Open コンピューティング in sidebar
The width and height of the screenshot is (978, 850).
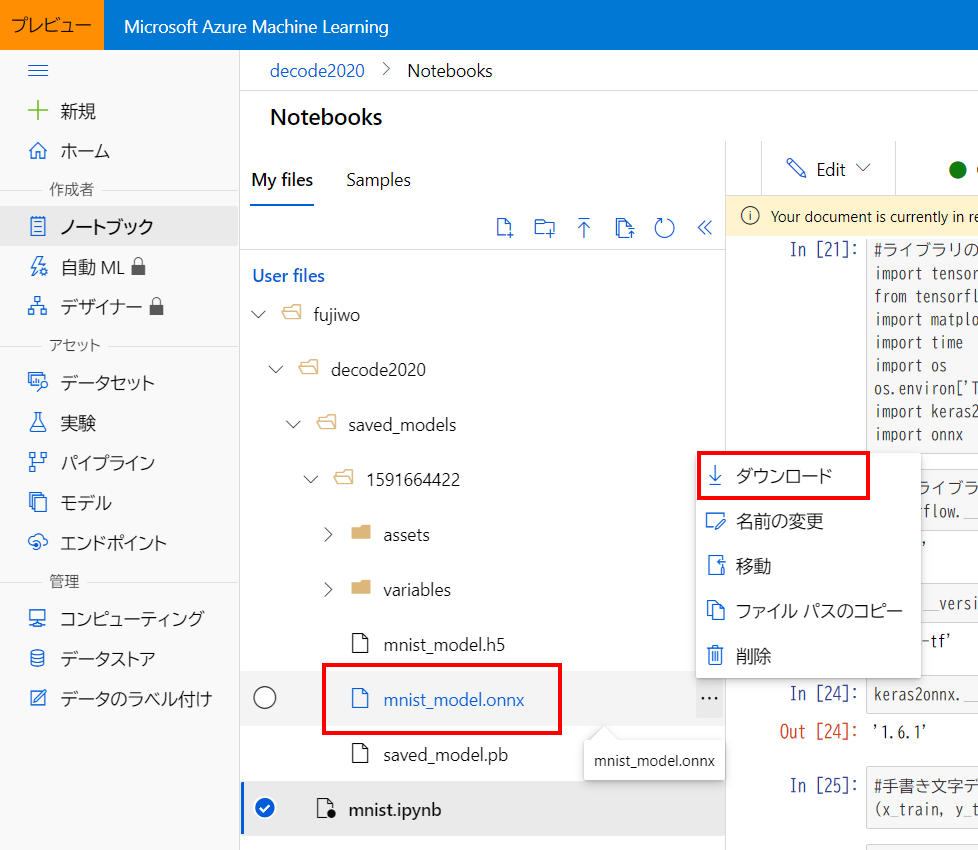(x=116, y=618)
